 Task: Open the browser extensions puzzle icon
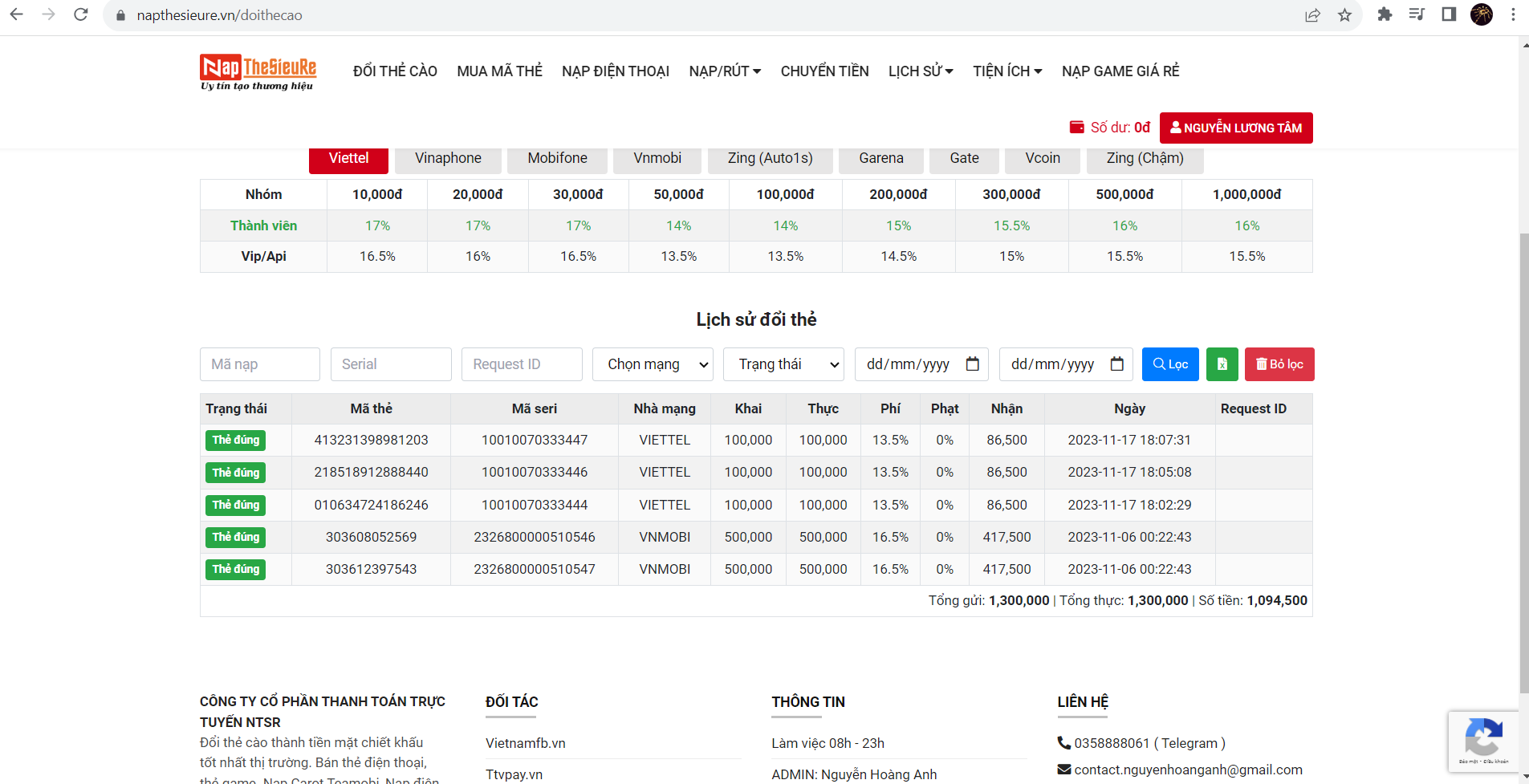pyautogui.click(x=1385, y=14)
